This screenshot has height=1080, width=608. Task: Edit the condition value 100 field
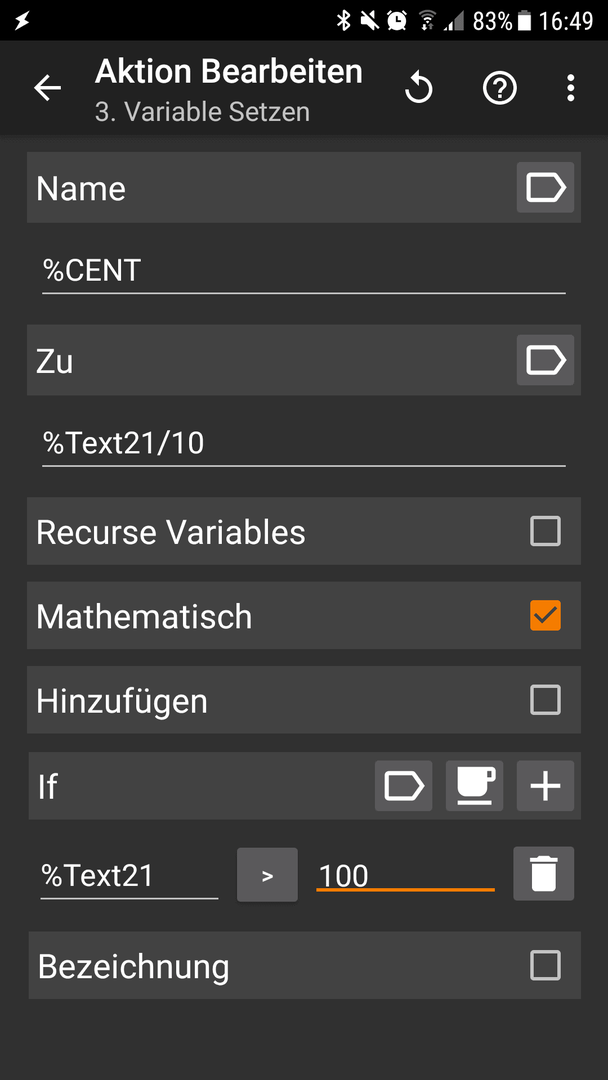pos(406,875)
